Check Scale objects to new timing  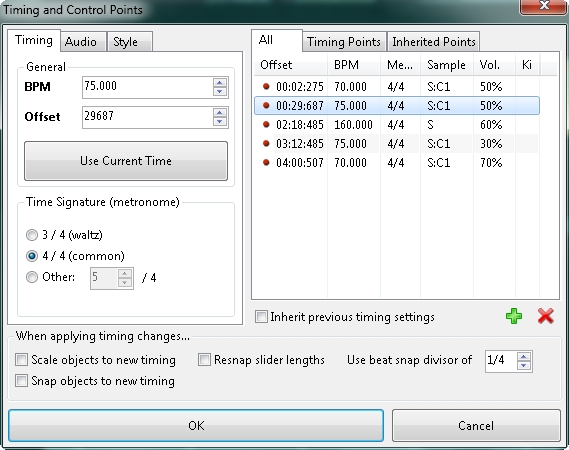click(21, 360)
